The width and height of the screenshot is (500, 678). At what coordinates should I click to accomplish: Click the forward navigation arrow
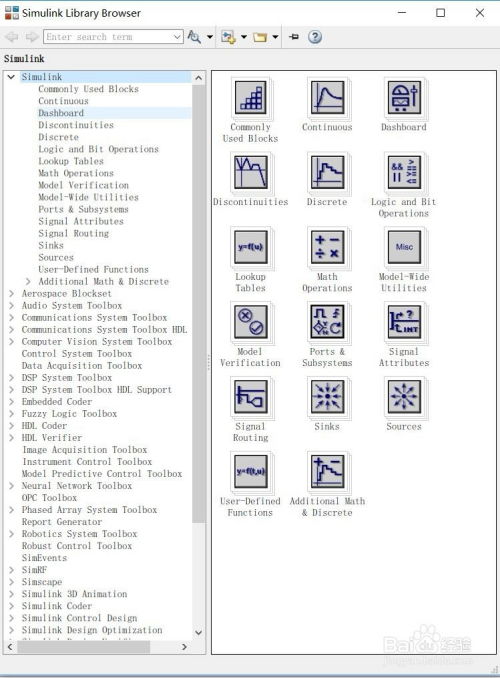tap(32, 37)
